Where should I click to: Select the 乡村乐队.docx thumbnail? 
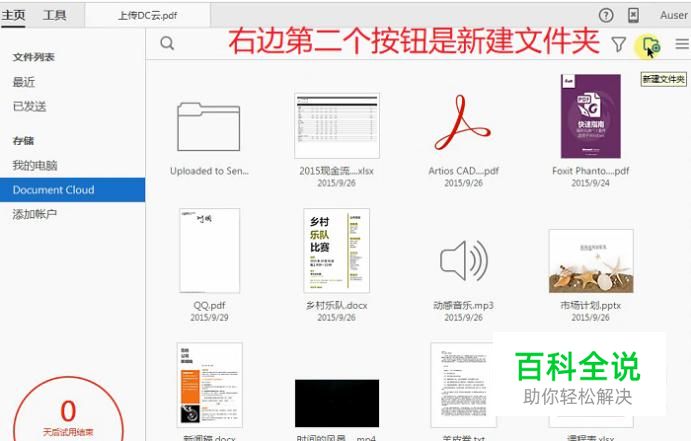coord(337,251)
